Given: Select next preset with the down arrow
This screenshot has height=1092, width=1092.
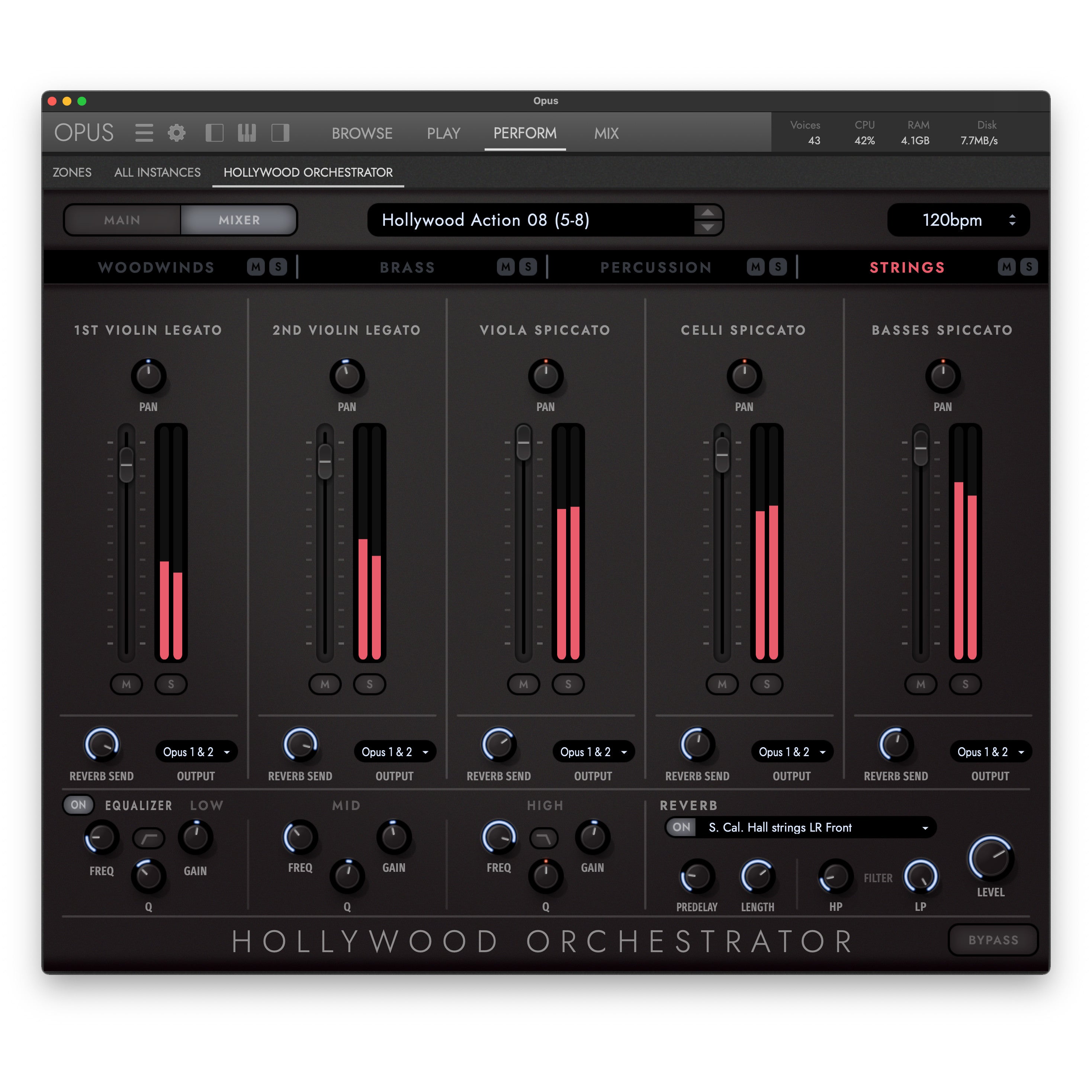Looking at the screenshot, I should coord(708,227).
